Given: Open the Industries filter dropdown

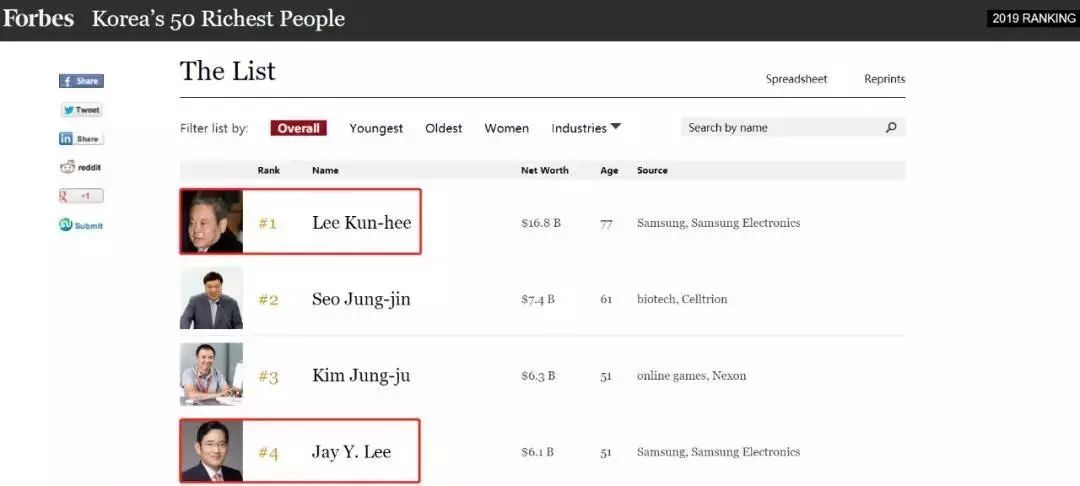Looking at the screenshot, I should point(586,128).
